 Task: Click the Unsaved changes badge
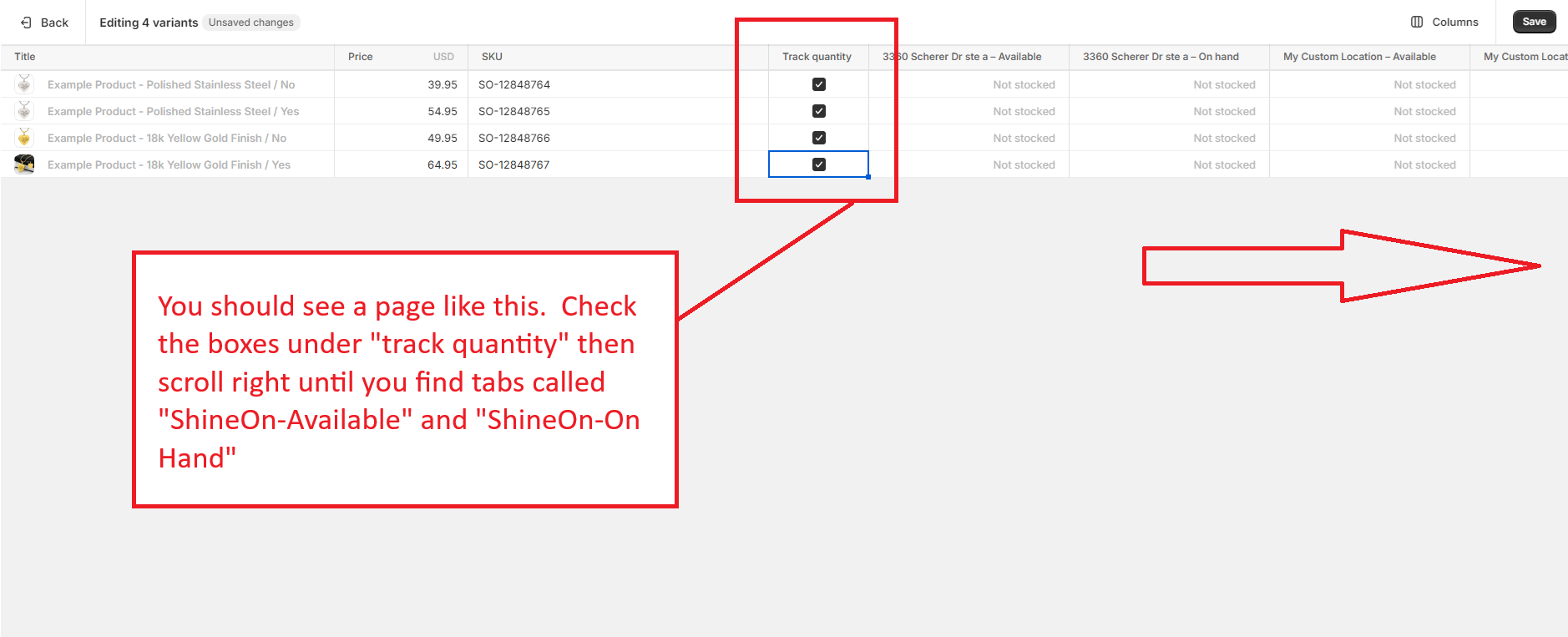[x=251, y=23]
